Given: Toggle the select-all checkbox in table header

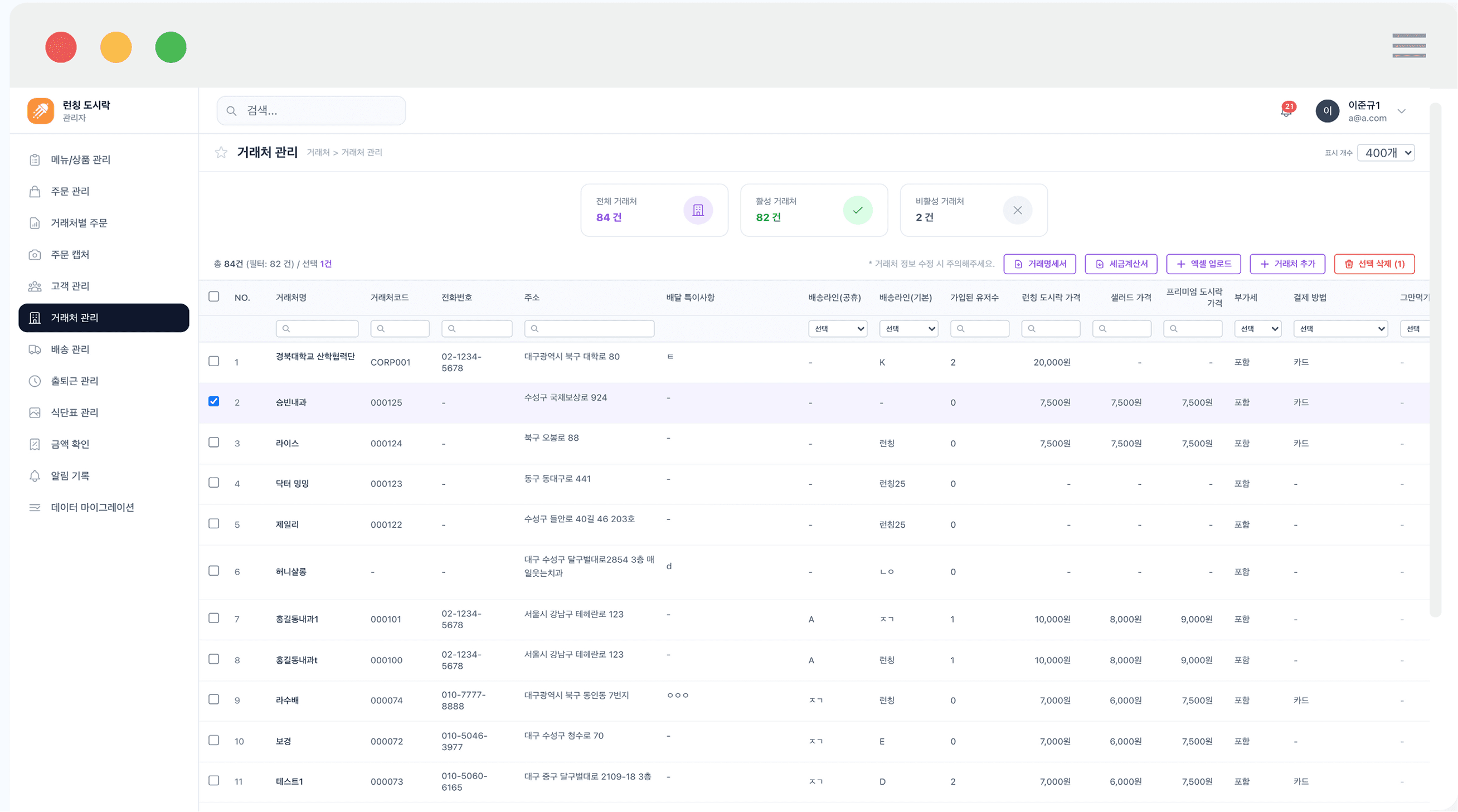Looking at the screenshot, I should [213, 296].
